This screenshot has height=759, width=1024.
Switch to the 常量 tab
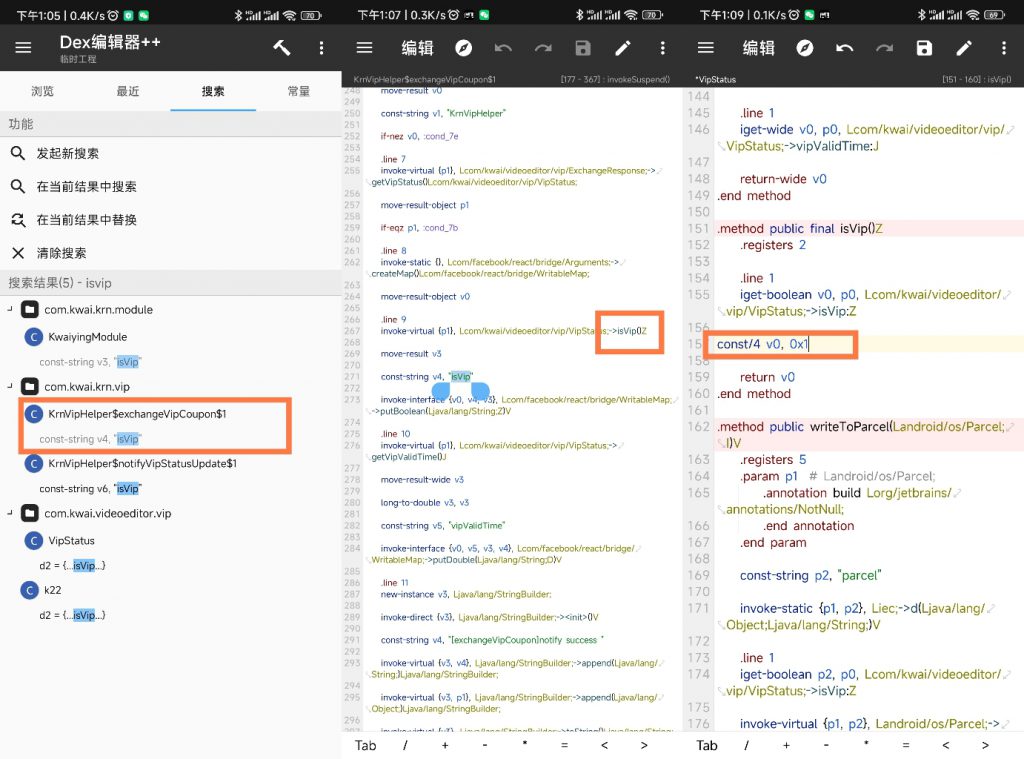(x=298, y=91)
